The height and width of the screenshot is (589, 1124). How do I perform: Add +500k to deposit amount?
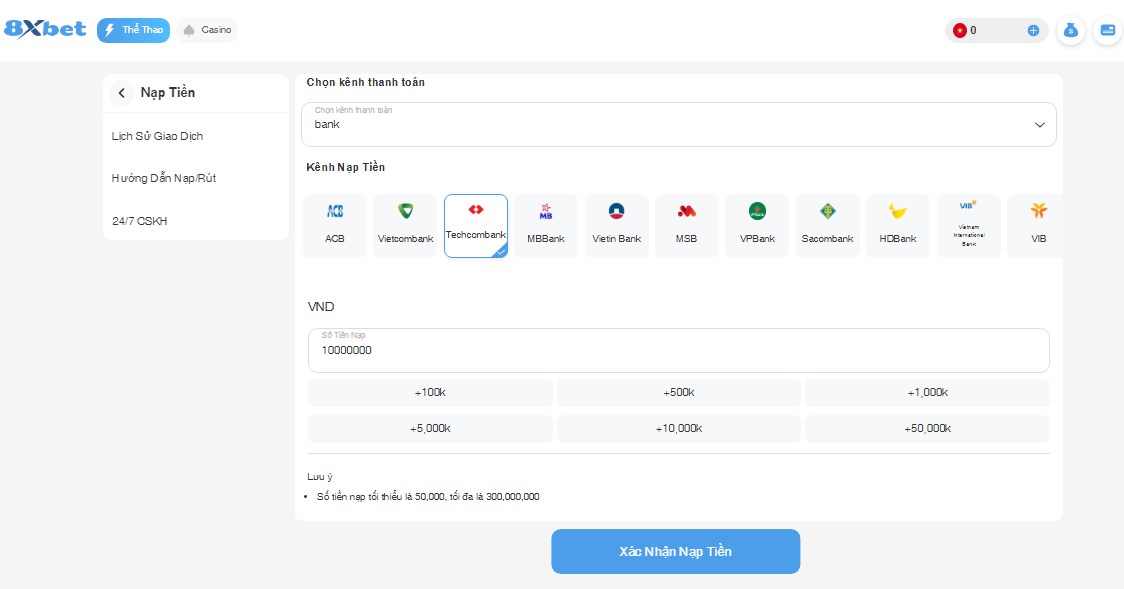tap(679, 393)
